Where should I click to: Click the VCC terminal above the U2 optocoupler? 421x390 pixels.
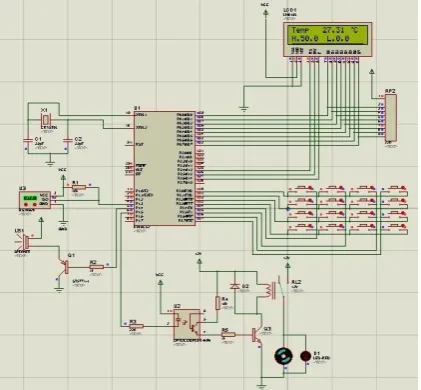pyautogui.click(x=160, y=283)
